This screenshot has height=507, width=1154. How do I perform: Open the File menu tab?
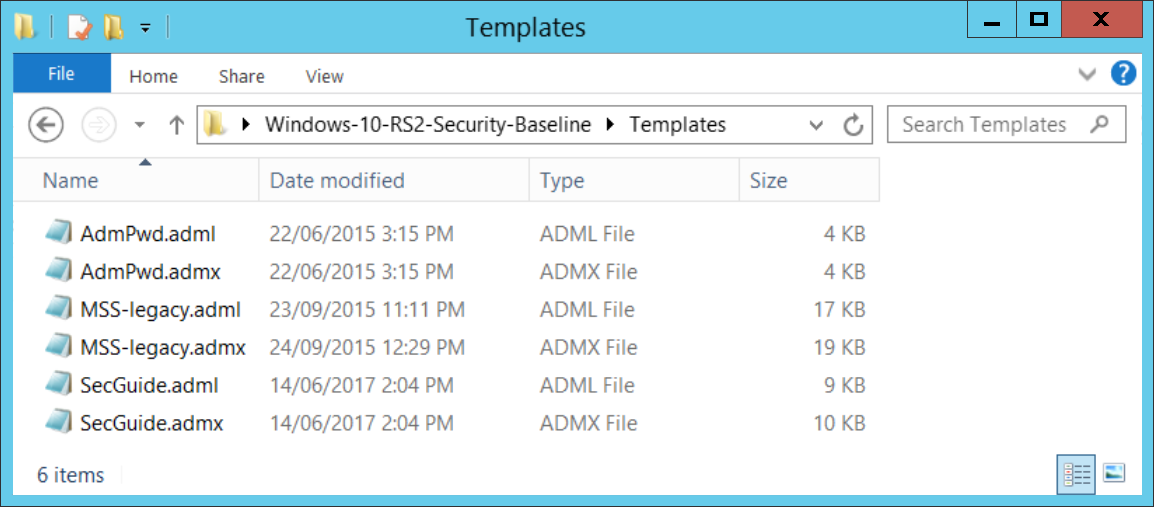(x=62, y=74)
